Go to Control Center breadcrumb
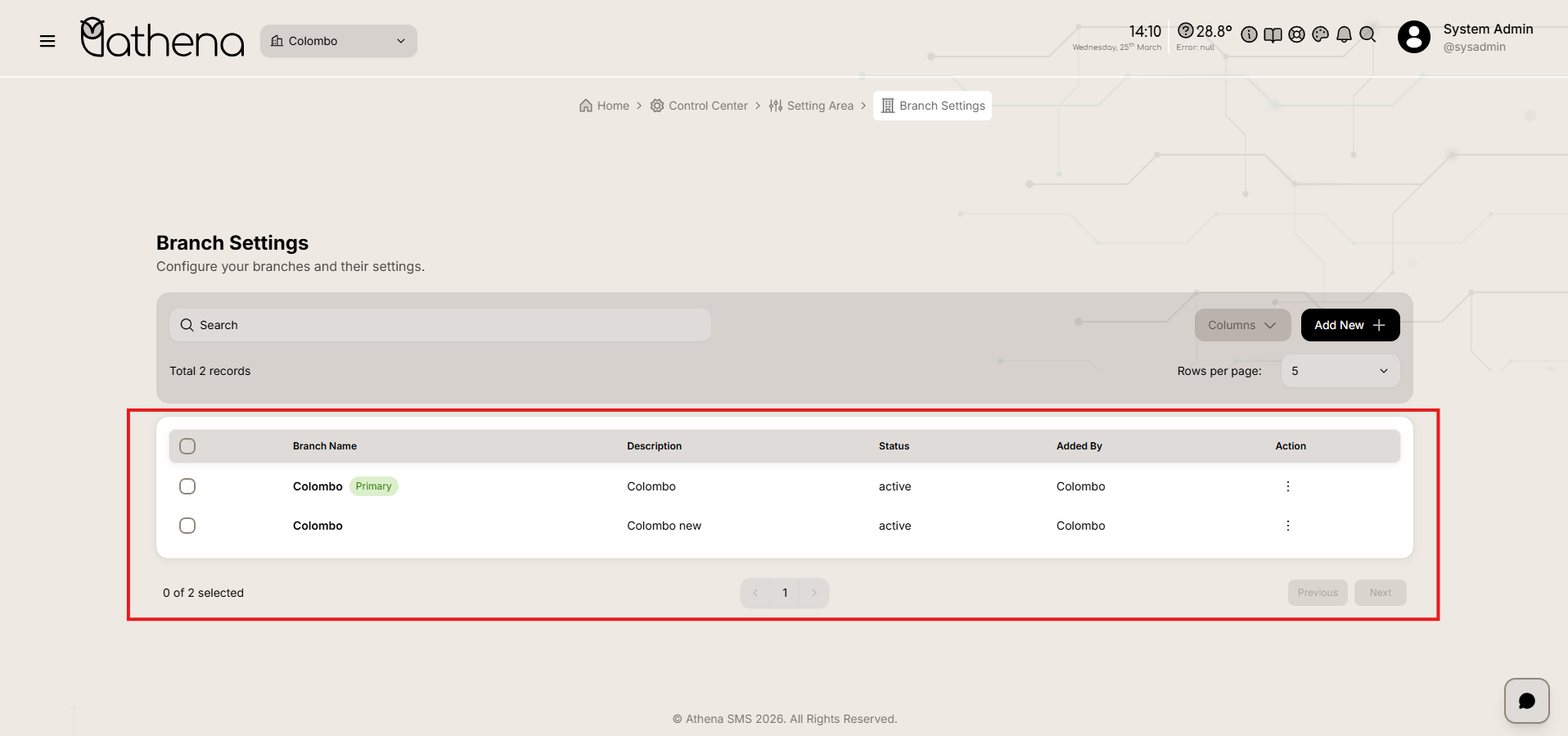Image resolution: width=1568 pixels, height=736 pixels. [700, 106]
